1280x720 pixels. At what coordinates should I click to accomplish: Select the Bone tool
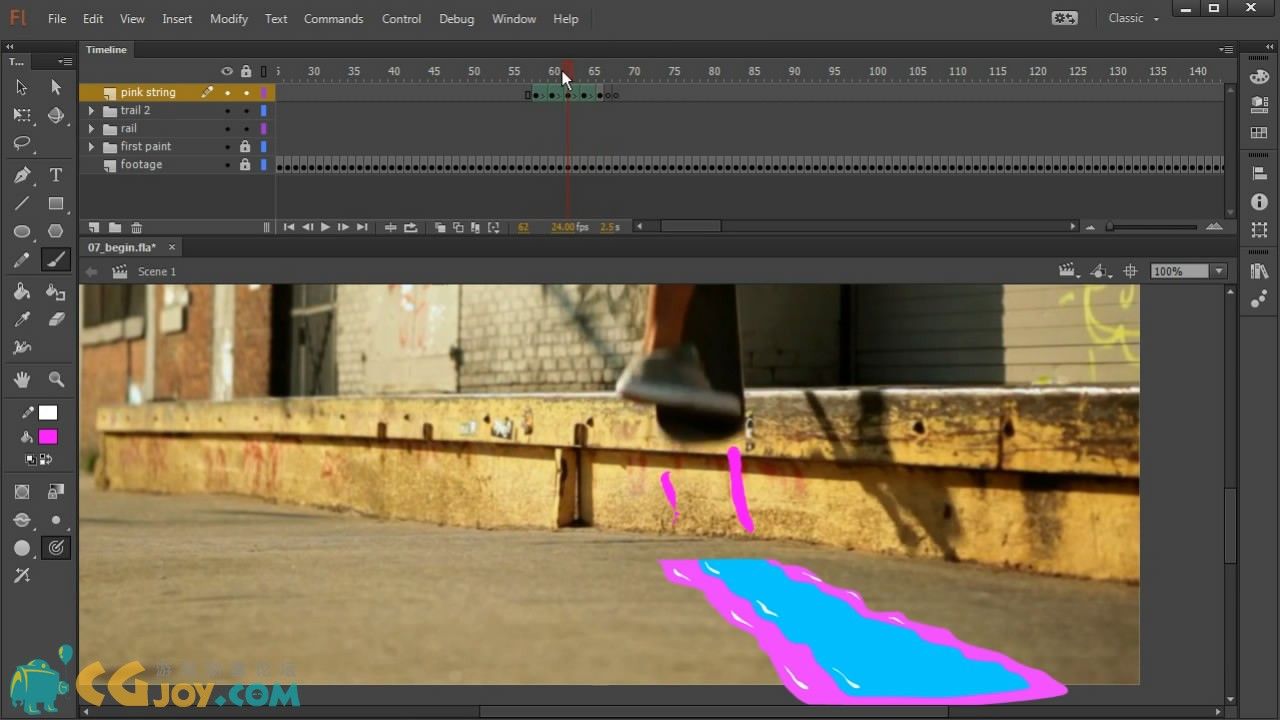(21, 348)
